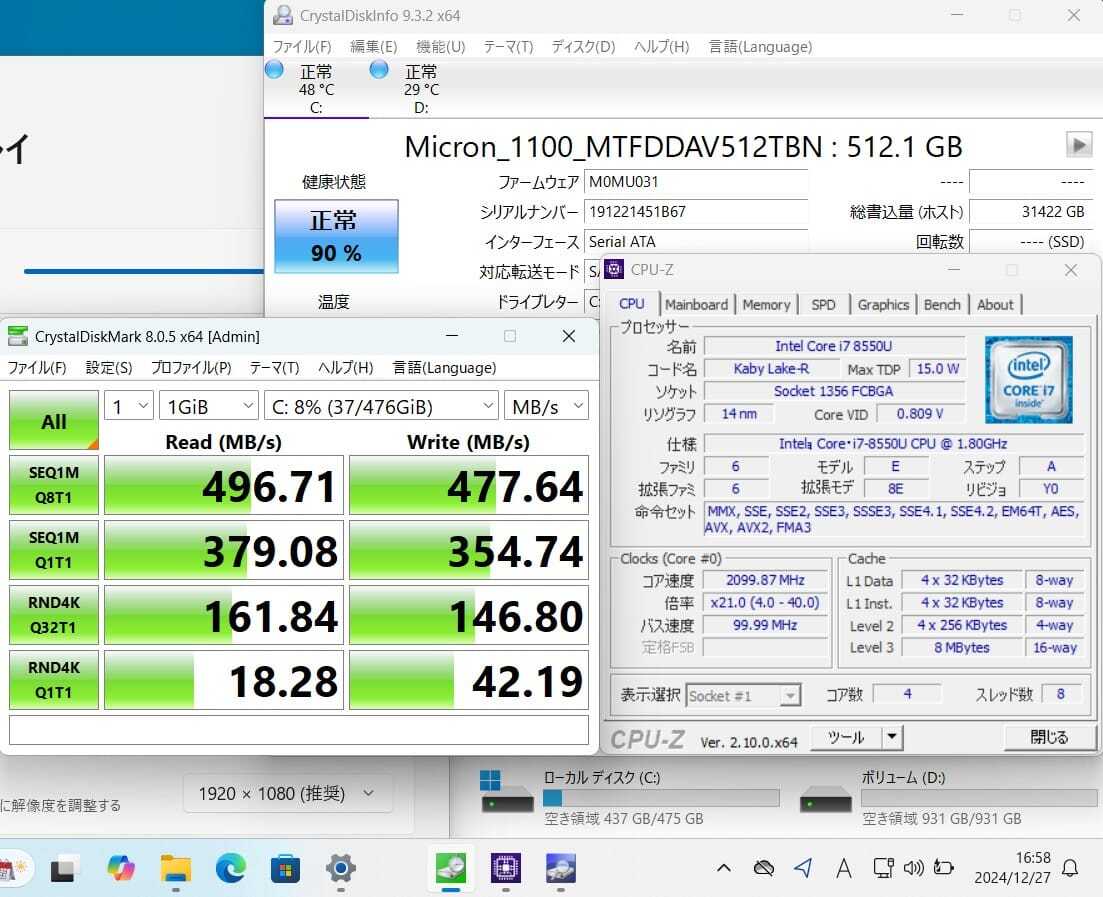Viewport: 1103px width, 897px height.
Task: Open Microsoft Store from the taskbar
Action: [286, 870]
